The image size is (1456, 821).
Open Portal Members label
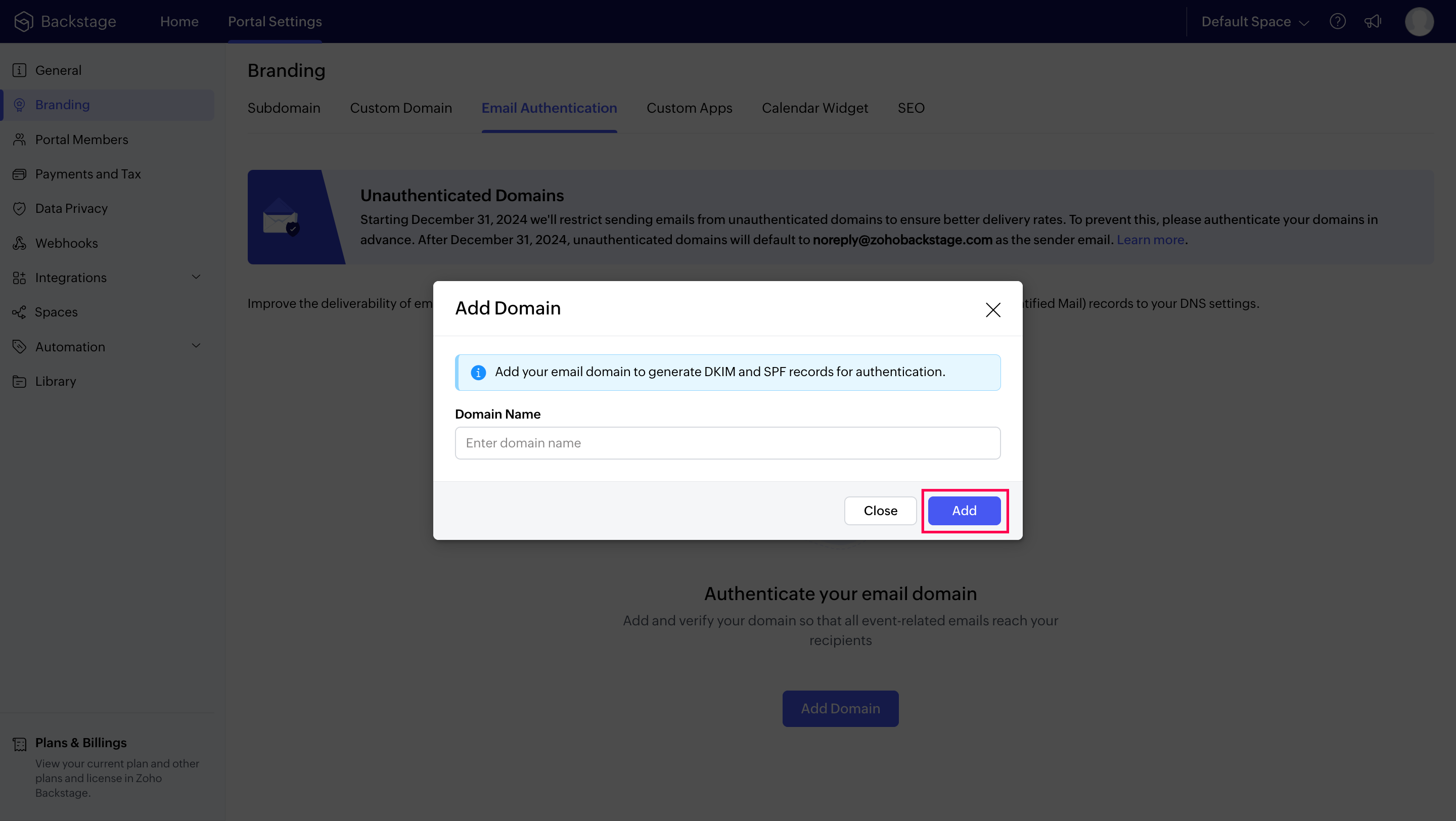pyautogui.click(x=81, y=140)
